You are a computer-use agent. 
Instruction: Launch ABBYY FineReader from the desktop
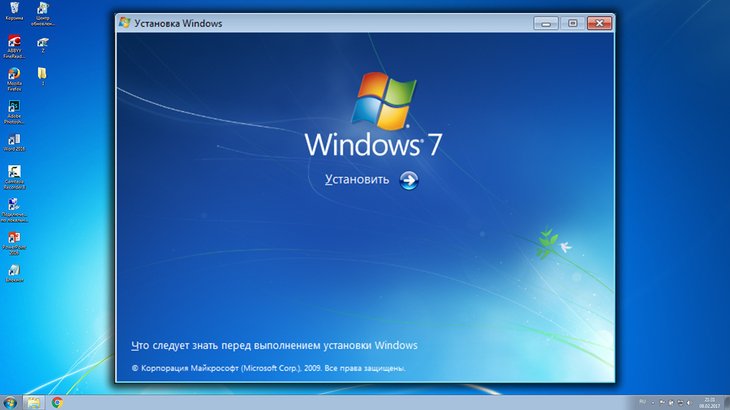tap(14, 47)
